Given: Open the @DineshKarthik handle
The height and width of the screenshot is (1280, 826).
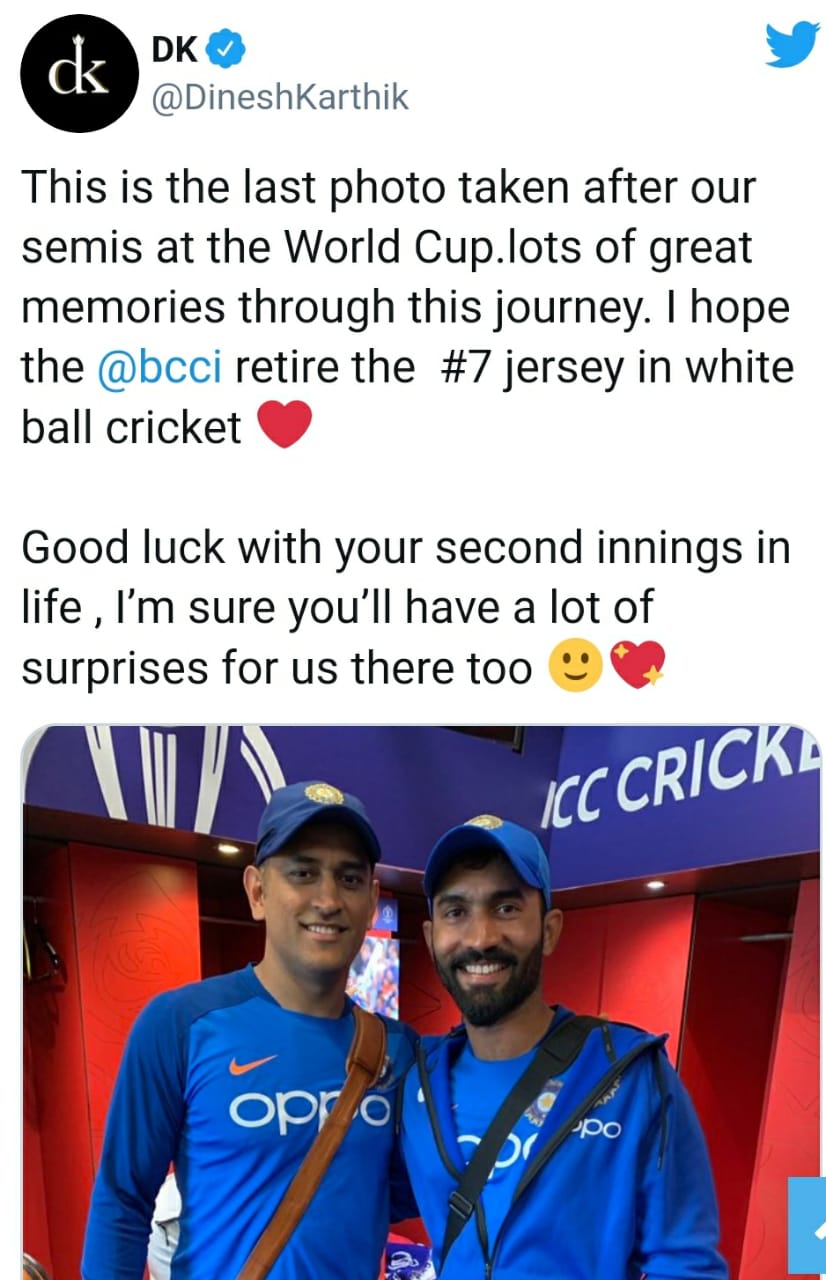Looking at the screenshot, I should coord(279,98).
